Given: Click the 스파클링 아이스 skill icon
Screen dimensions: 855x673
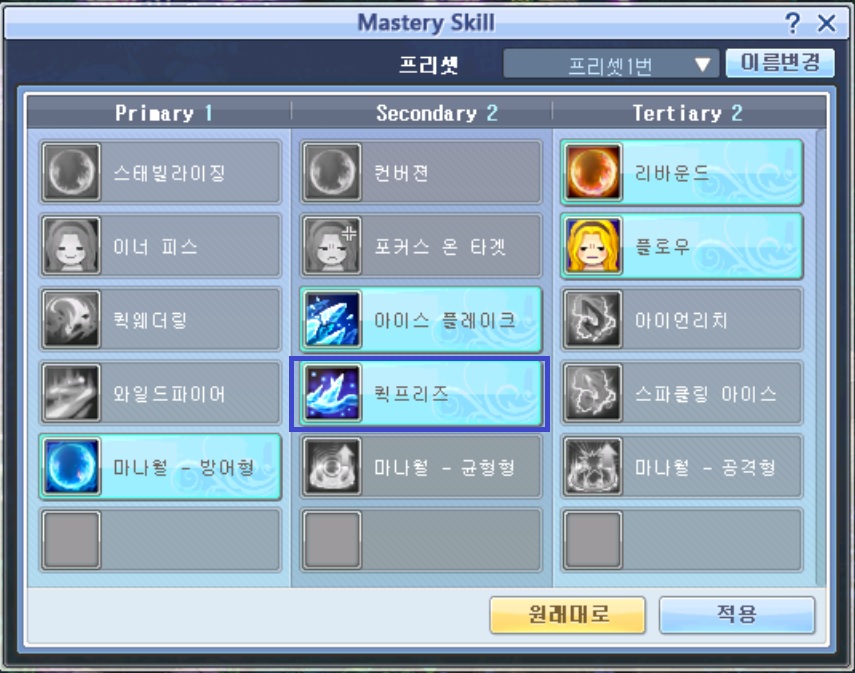Looking at the screenshot, I should pos(593,393).
